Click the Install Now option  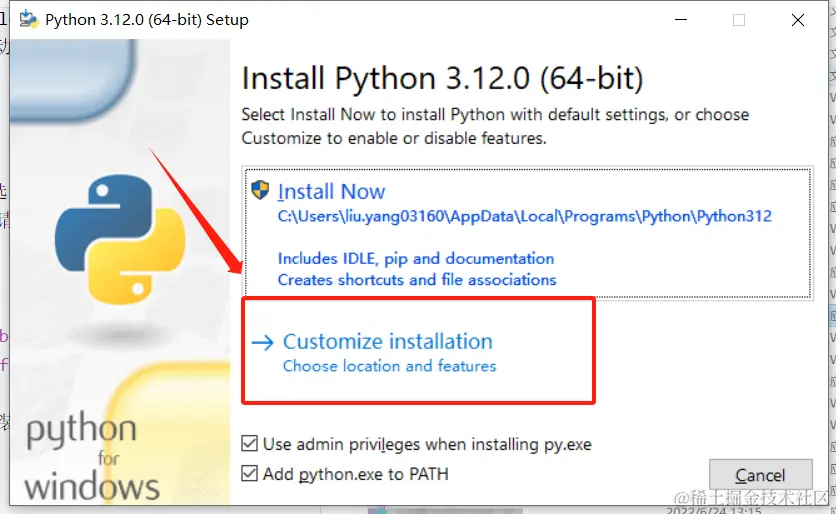point(528,232)
